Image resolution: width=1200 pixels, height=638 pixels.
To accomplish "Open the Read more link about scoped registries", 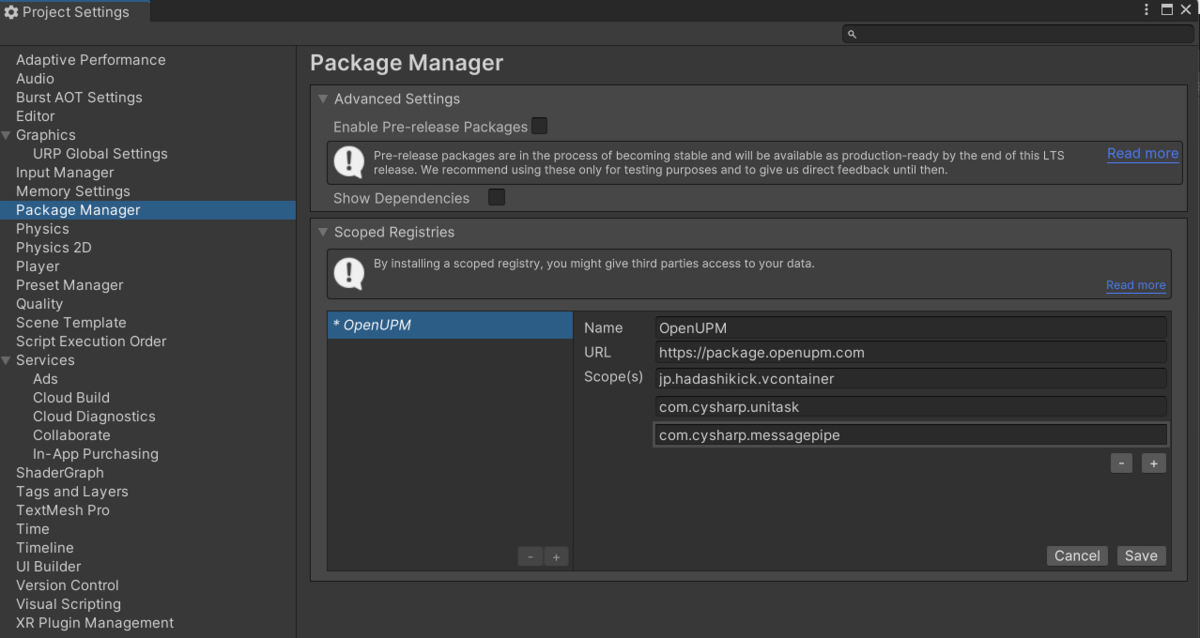I will [1135, 285].
